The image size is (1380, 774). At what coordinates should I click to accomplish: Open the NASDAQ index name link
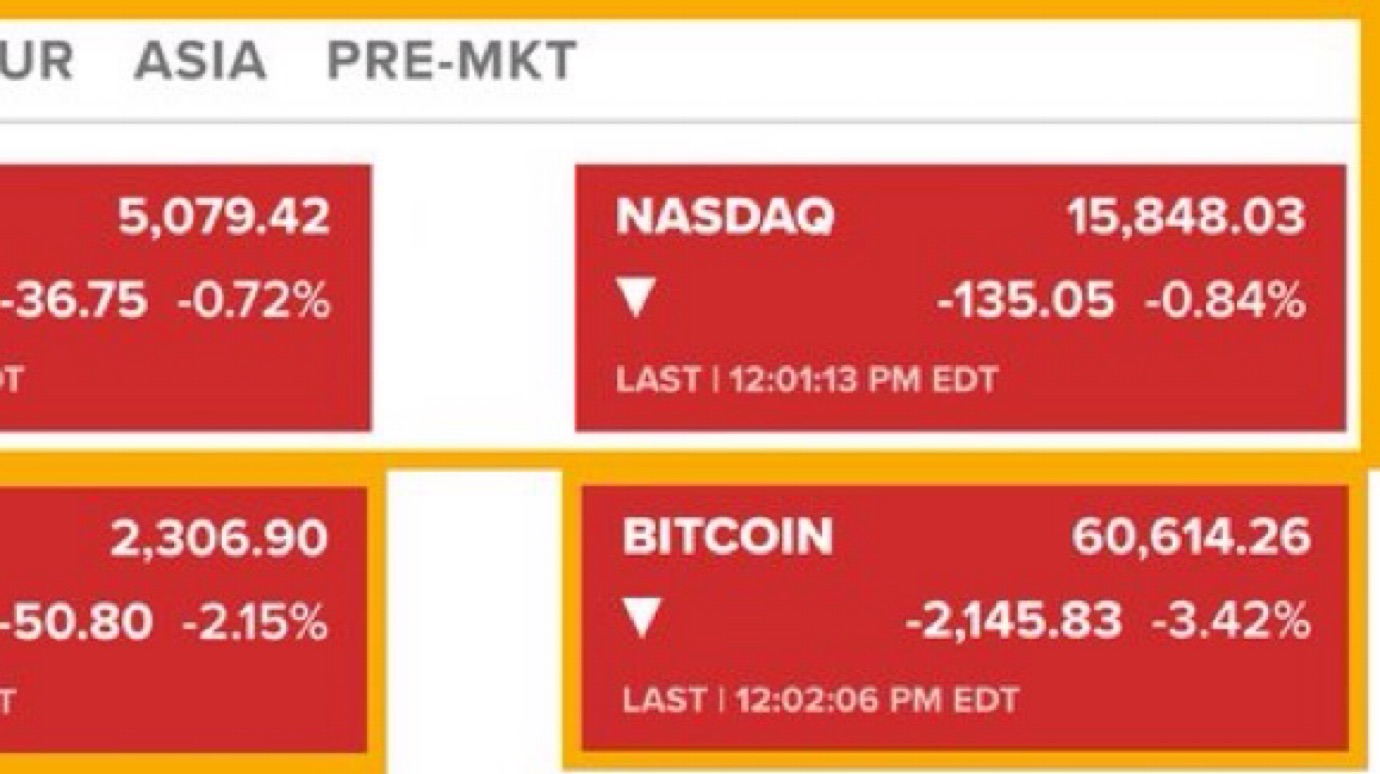[x=724, y=217]
